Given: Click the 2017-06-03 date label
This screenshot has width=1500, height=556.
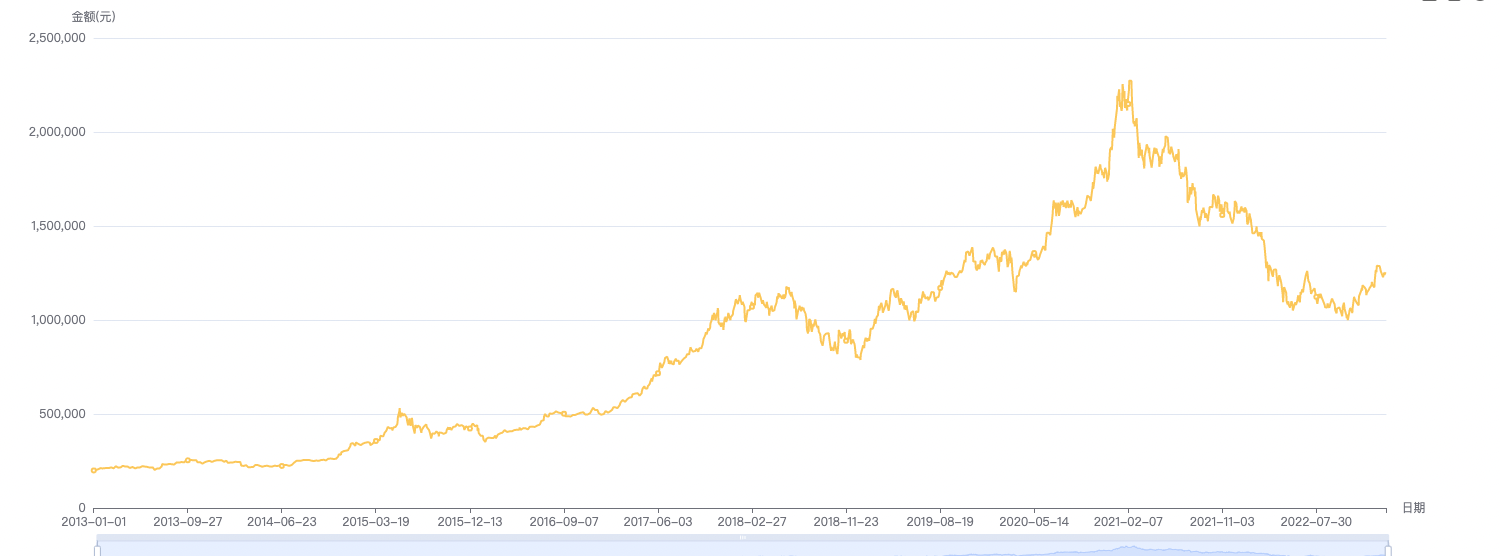Looking at the screenshot, I should pyautogui.click(x=658, y=522).
